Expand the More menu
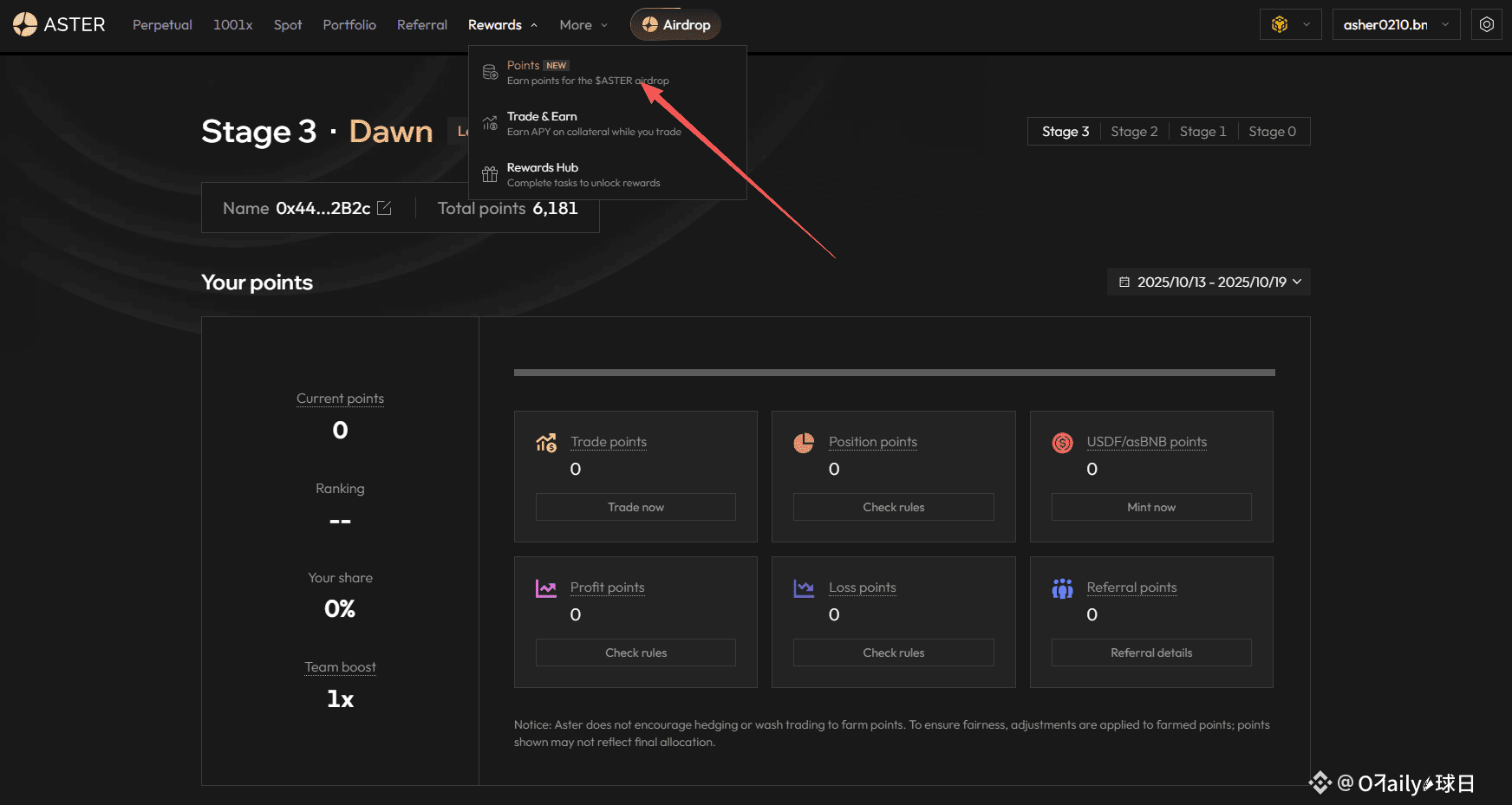The width and height of the screenshot is (1512, 805). 583,25
